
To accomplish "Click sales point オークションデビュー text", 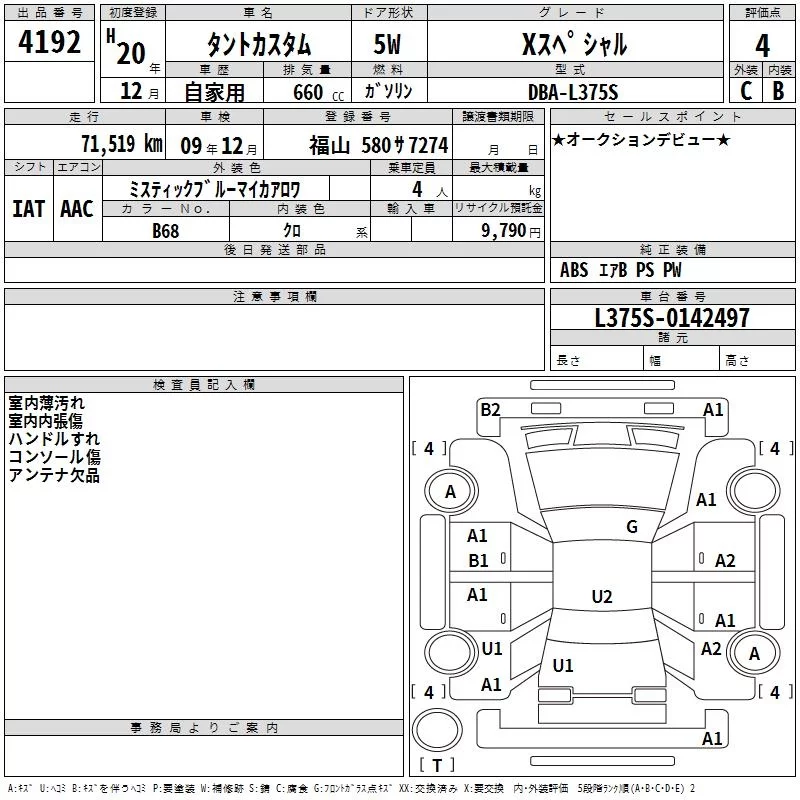I will coord(641,139).
